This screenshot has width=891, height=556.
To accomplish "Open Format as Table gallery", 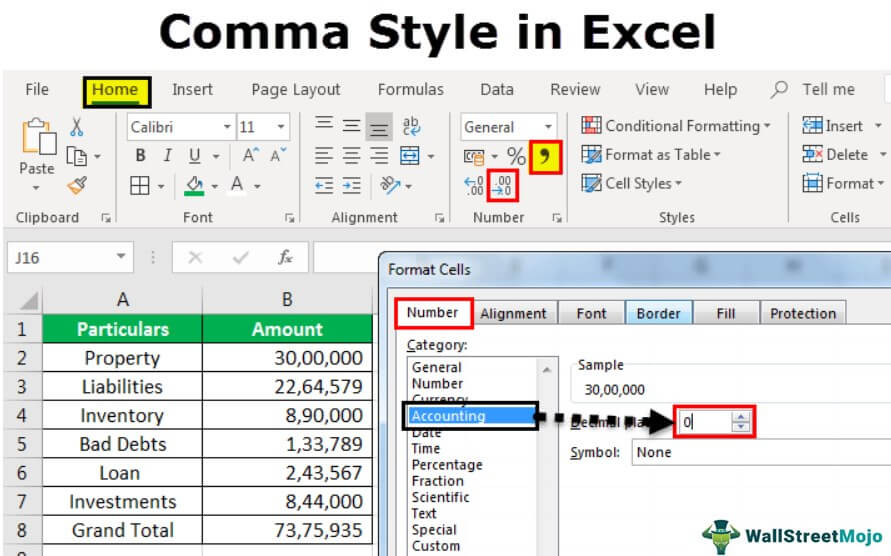I will pos(651,155).
